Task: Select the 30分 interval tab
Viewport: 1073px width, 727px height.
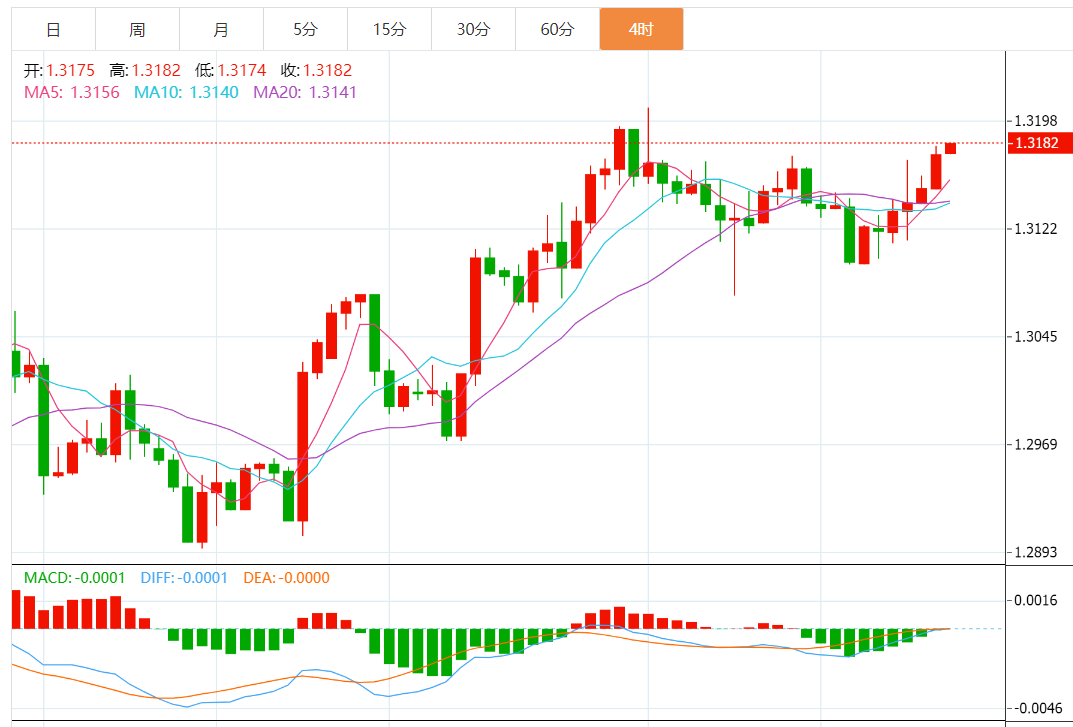Action: (473, 30)
